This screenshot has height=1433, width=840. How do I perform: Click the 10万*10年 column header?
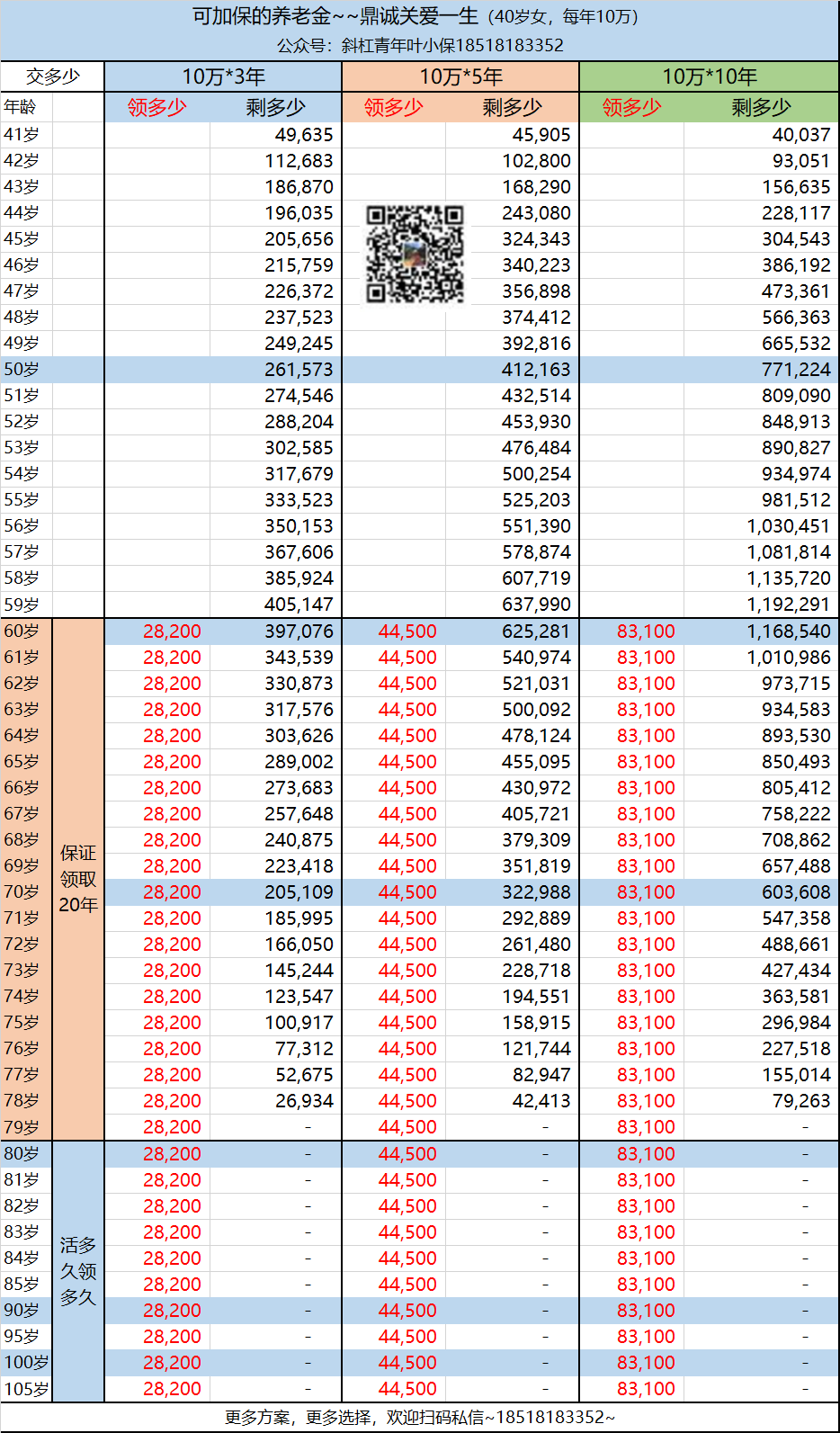point(709,76)
